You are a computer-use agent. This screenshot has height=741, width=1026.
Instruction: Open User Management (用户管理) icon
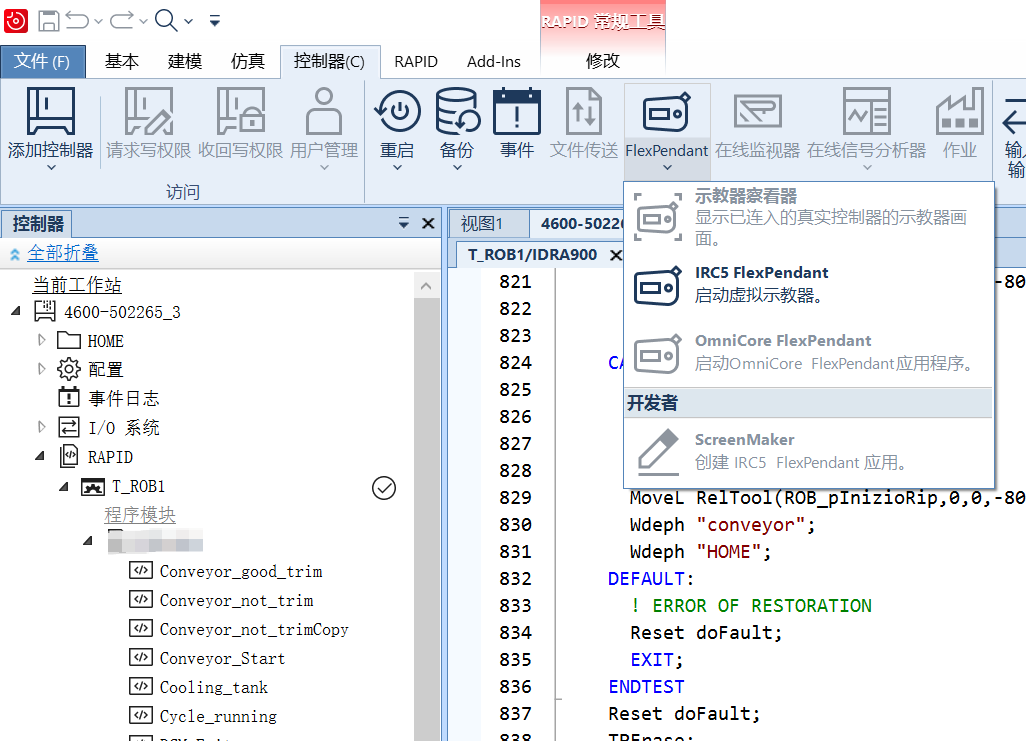coord(324,111)
